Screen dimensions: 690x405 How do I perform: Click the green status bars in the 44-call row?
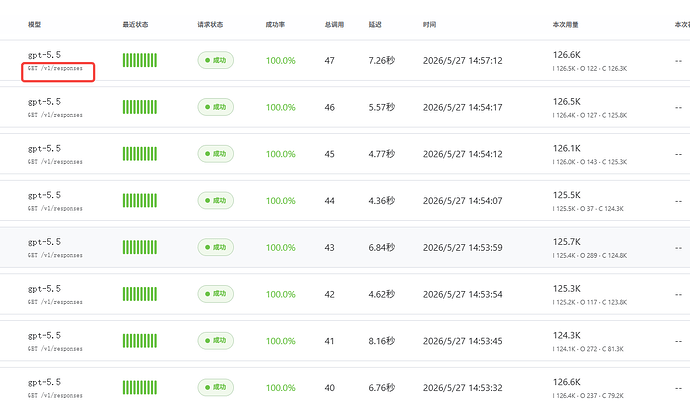[139, 200]
